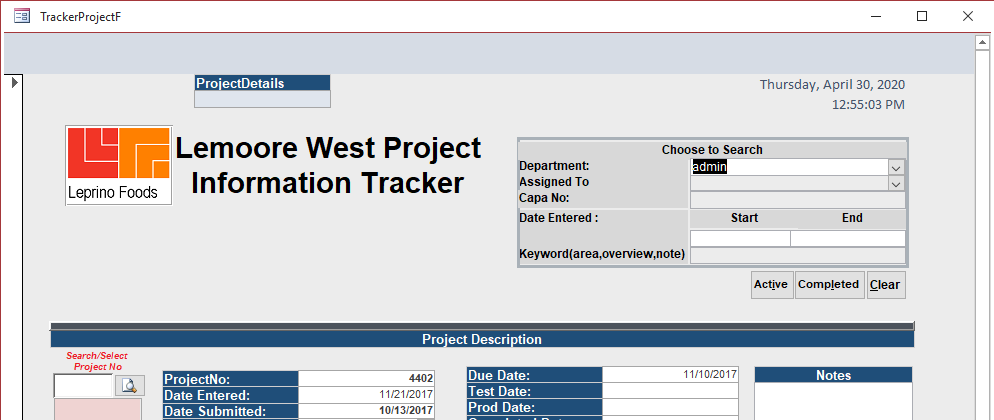Click the ProjectDetails header label
Viewport: 994px width, 420px height.
262,83
